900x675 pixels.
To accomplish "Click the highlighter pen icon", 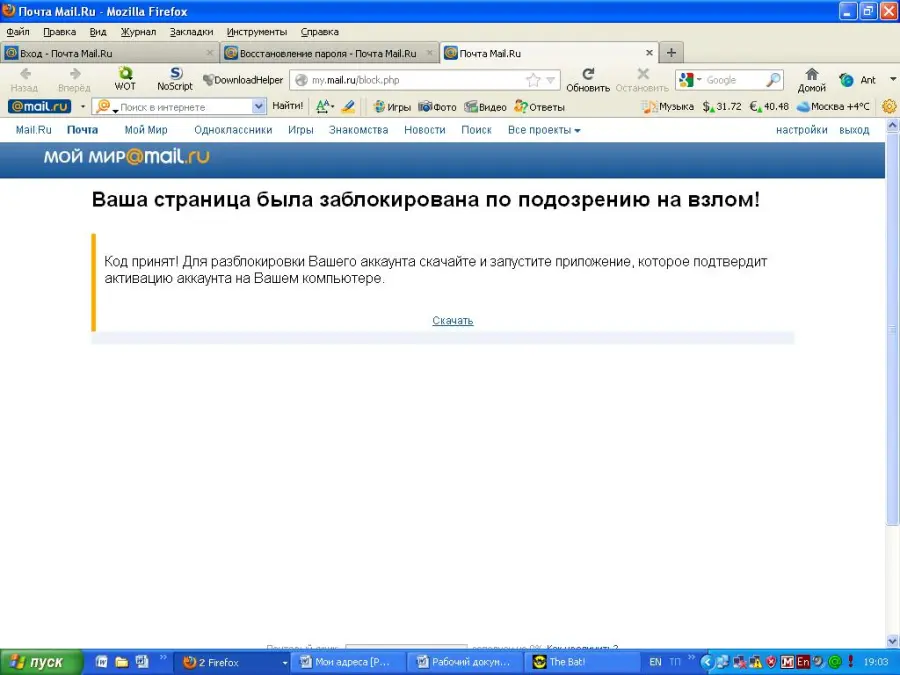I will point(348,106).
